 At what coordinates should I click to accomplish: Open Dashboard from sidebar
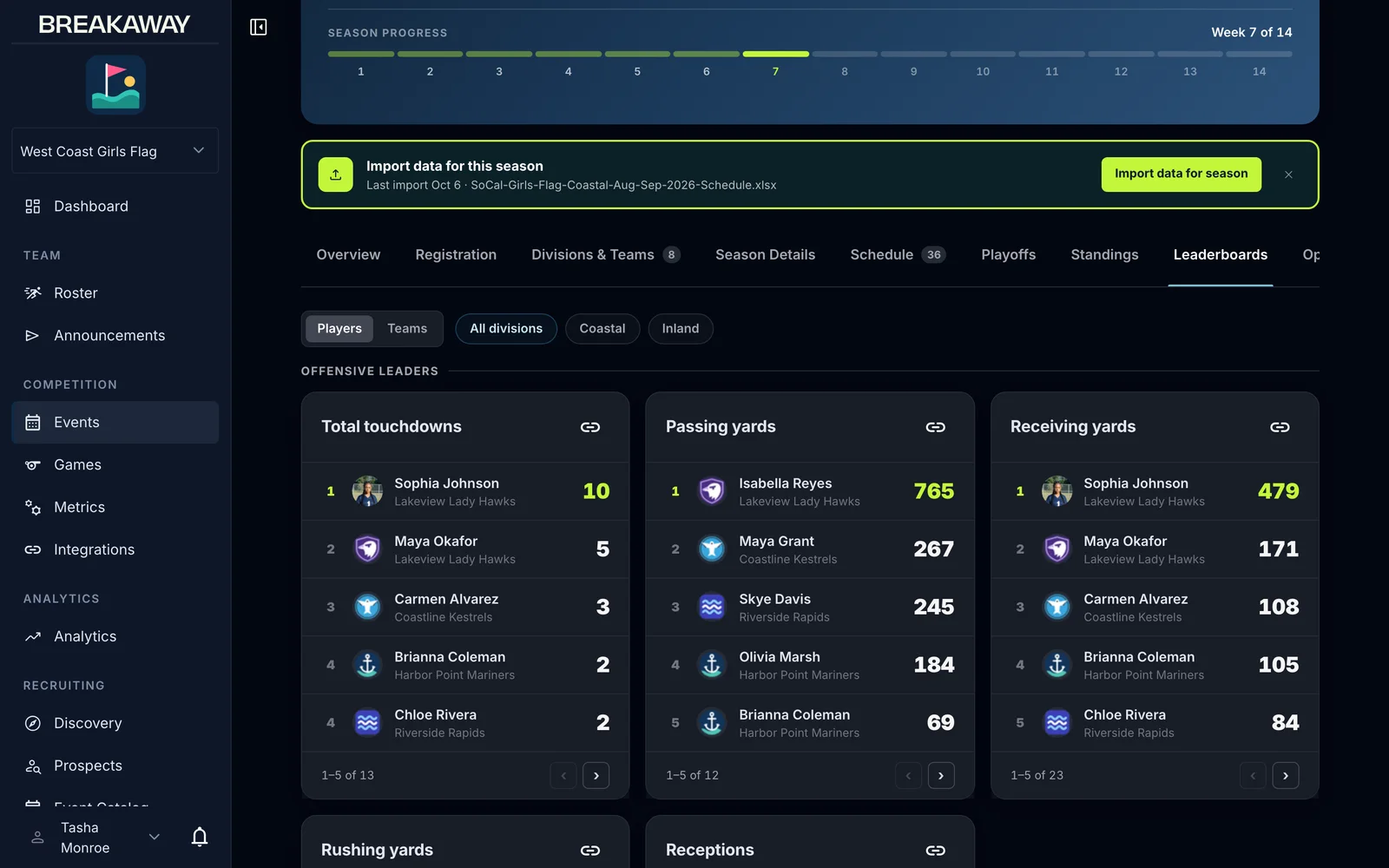click(x=115, y=206)
